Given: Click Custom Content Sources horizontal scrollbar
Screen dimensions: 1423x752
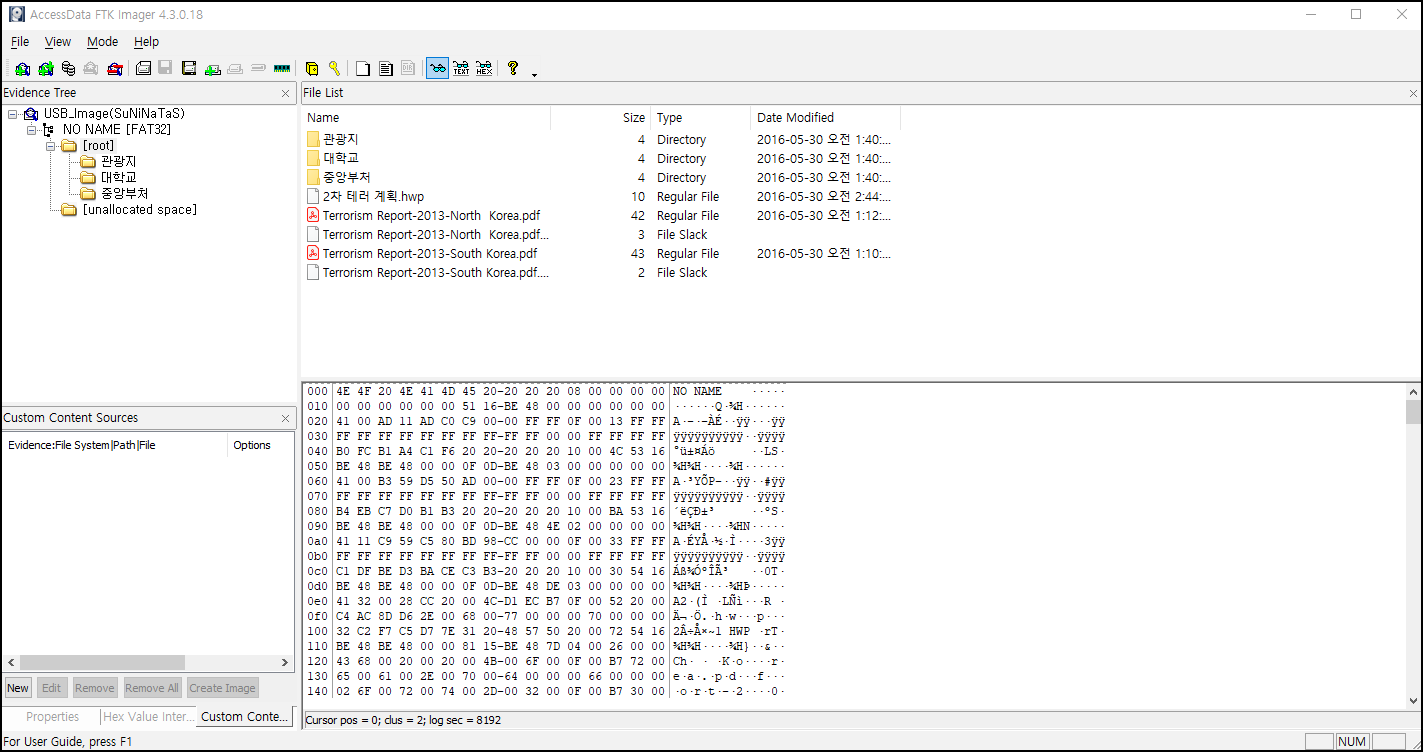Looking at the screenshot, I should tap(102, 662).
